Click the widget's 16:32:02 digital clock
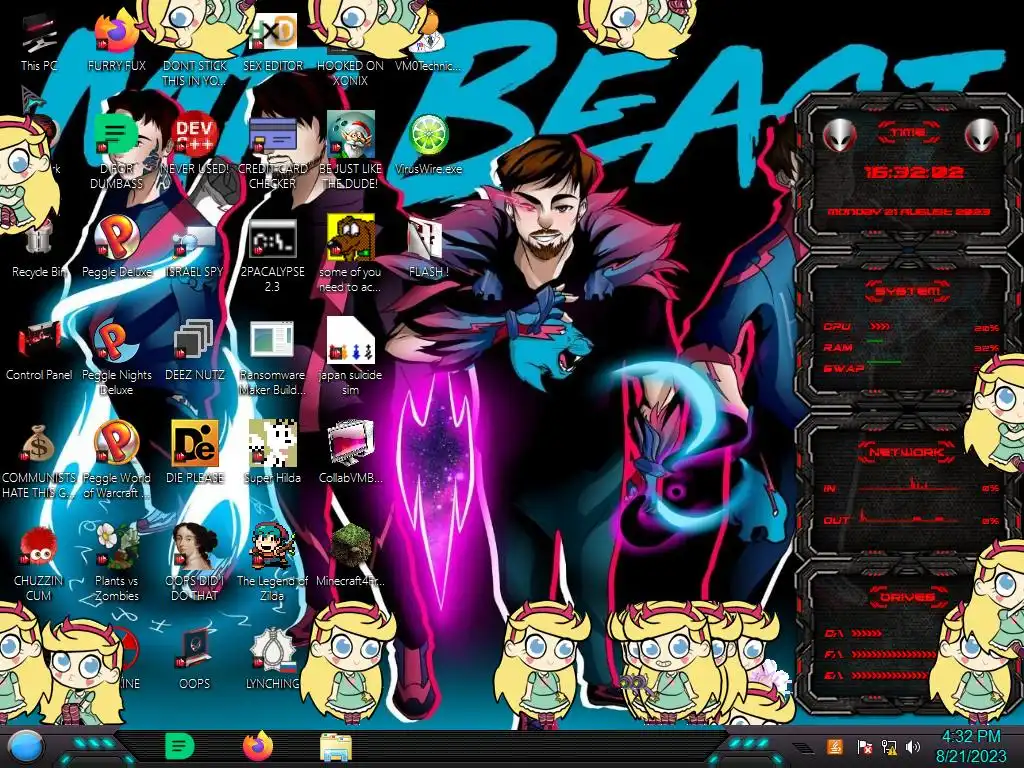Screen dimensions: 1024x768 (x=913, y=172)
